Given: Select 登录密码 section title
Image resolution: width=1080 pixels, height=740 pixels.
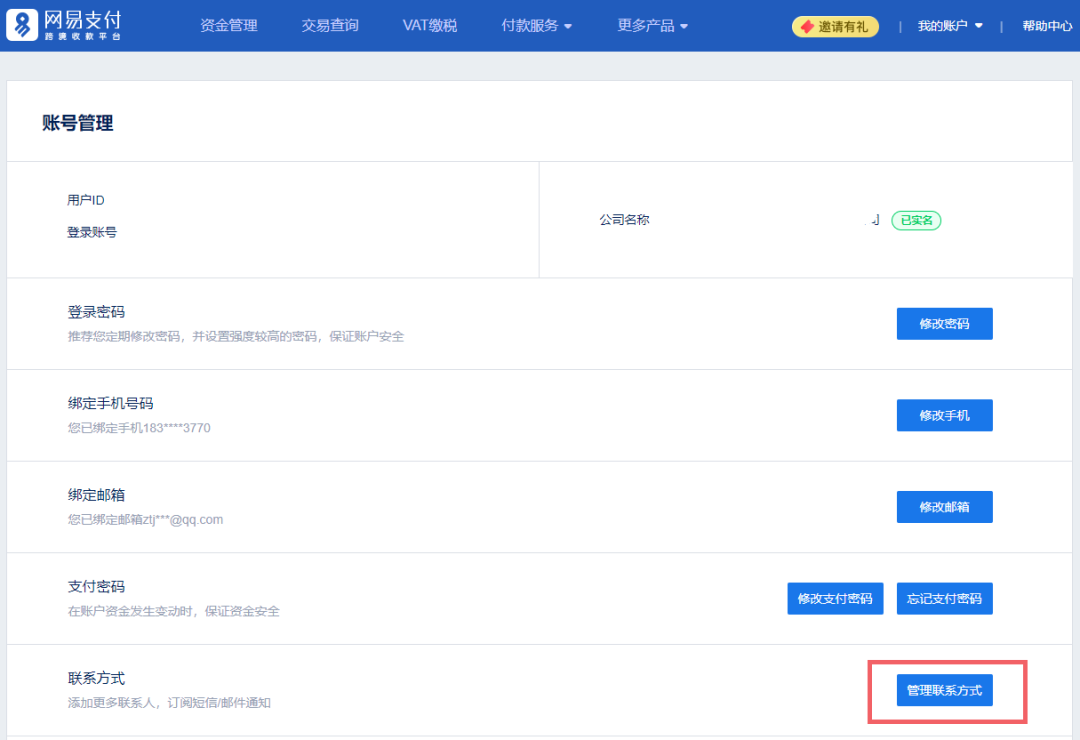Looking at the screenshot, I should click(x=96, y=312).
